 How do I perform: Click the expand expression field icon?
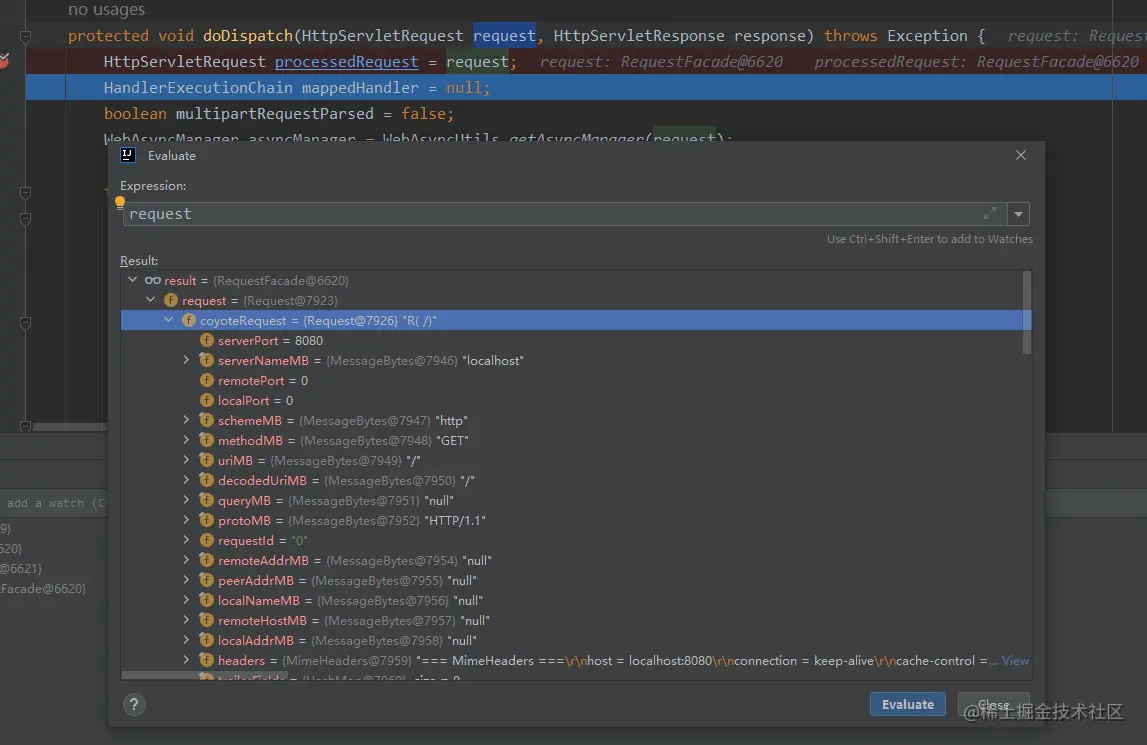990,213
